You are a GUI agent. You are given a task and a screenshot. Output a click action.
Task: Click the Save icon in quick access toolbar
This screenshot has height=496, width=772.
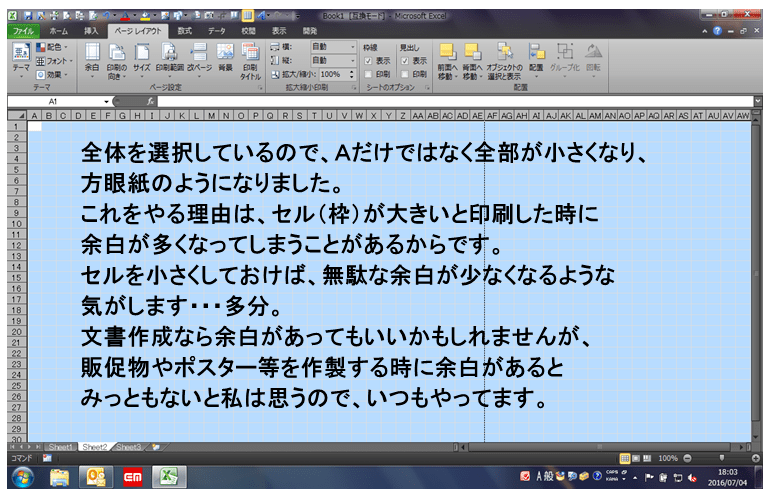pos(28,16)
